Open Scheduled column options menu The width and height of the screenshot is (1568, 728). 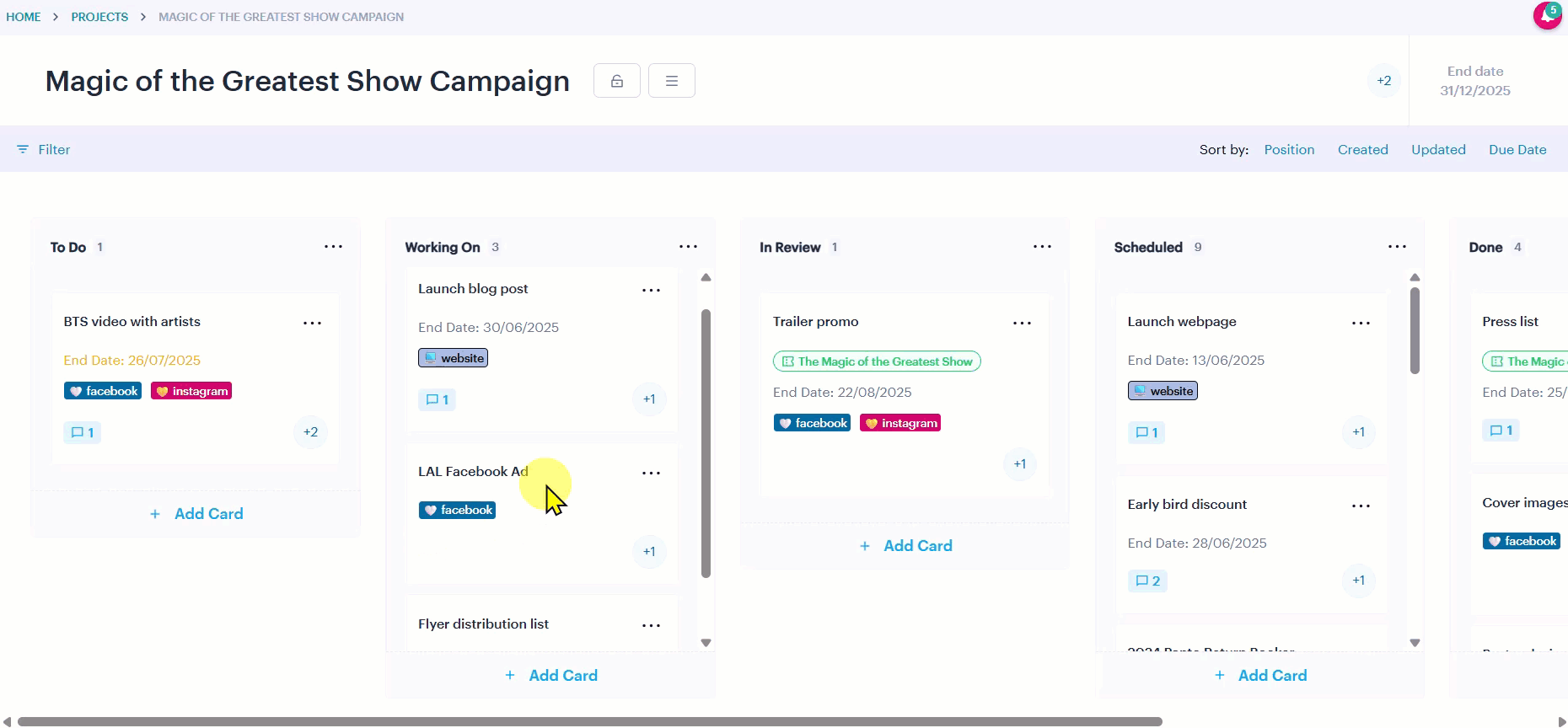(1398, 247)
